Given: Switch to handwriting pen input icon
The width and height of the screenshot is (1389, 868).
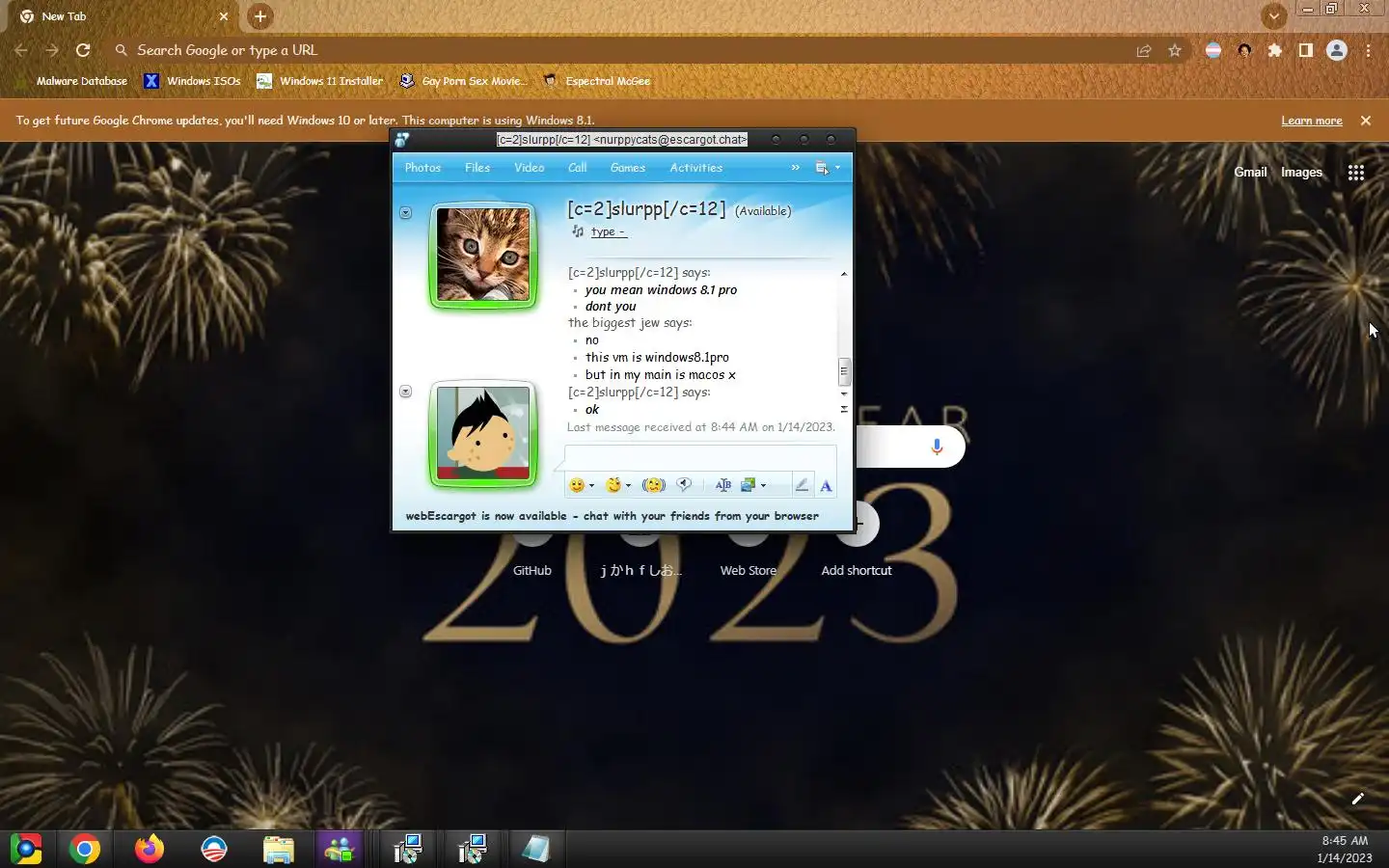Looking at the screenshot, I should pos(802,485).
